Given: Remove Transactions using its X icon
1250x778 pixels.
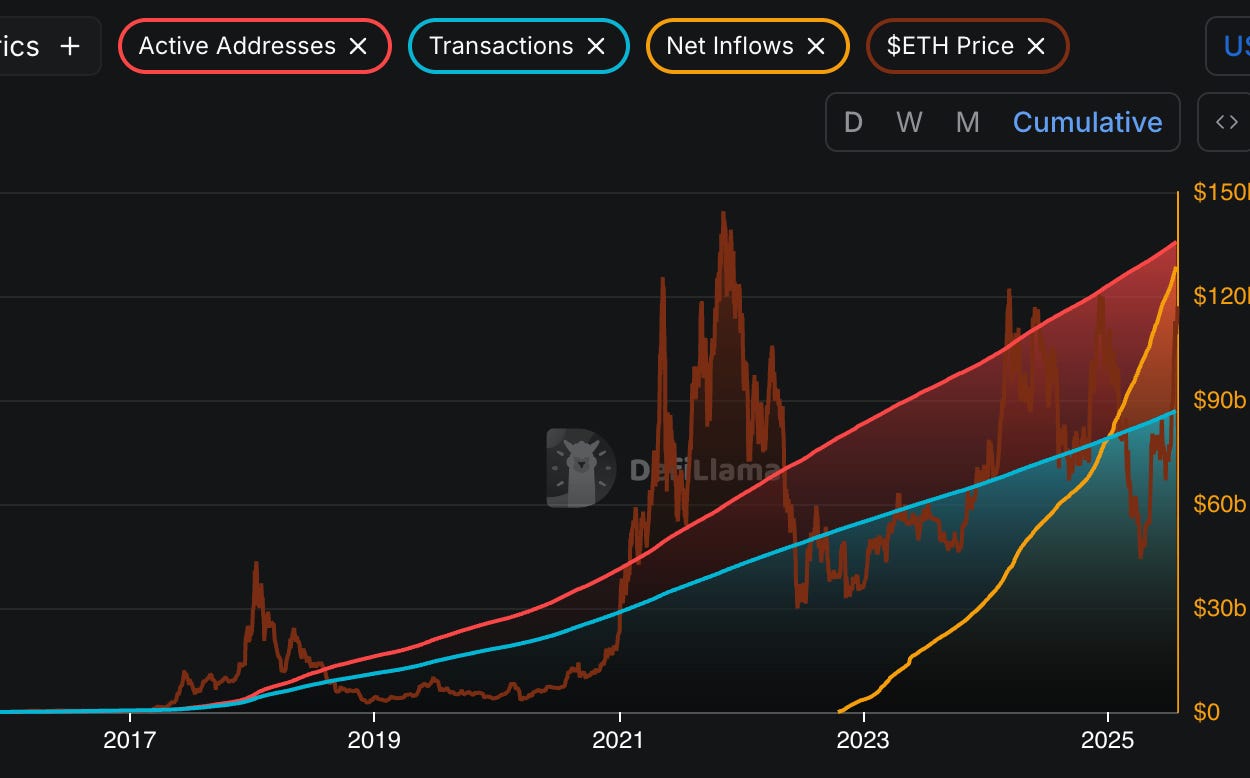Looking at the screenshot, I should (597, 45).
